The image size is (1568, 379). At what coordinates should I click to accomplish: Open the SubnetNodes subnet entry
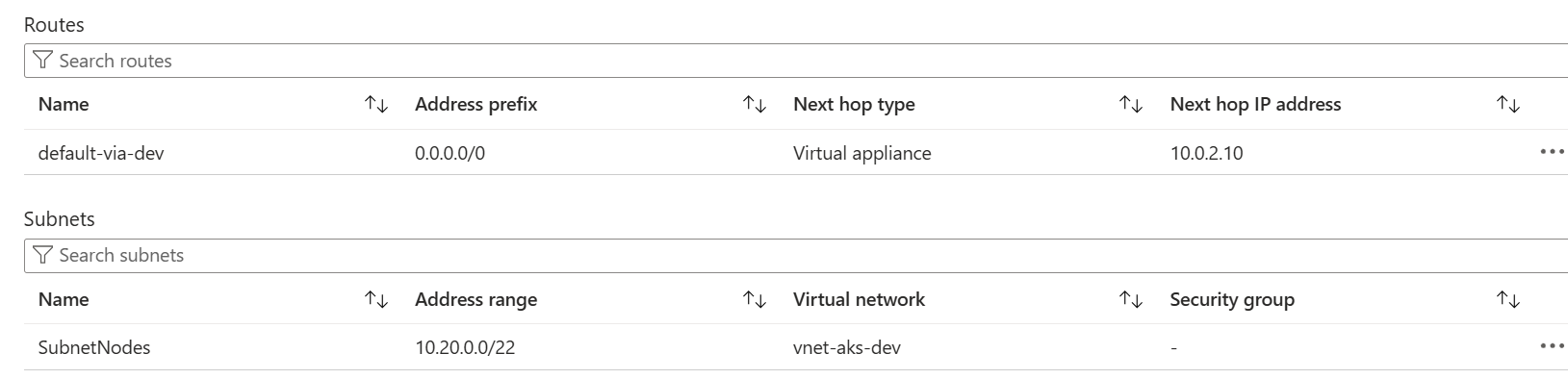click(x=94, y=347)
